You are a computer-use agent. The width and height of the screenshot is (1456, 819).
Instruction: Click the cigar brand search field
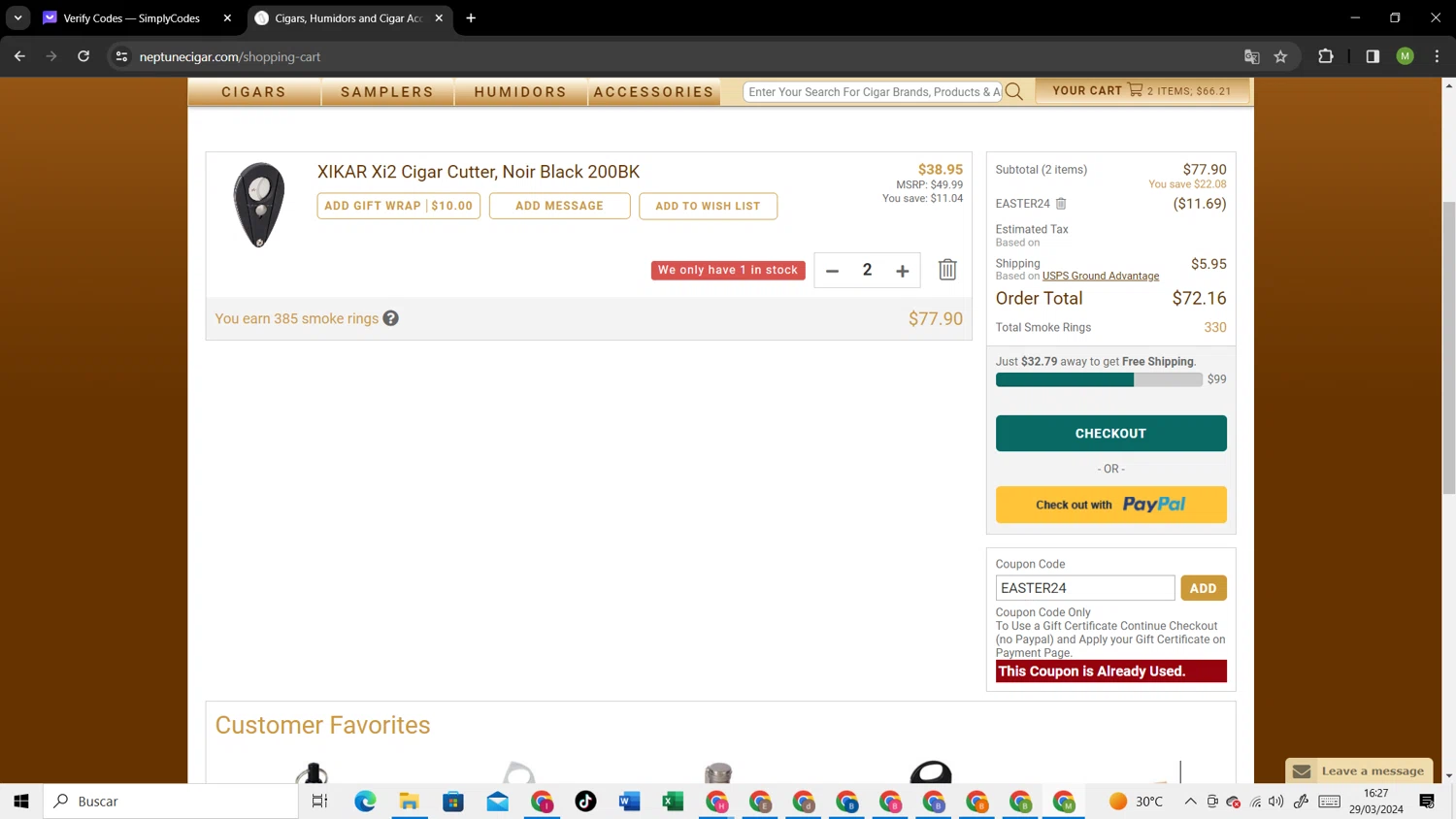coord(874,92)
